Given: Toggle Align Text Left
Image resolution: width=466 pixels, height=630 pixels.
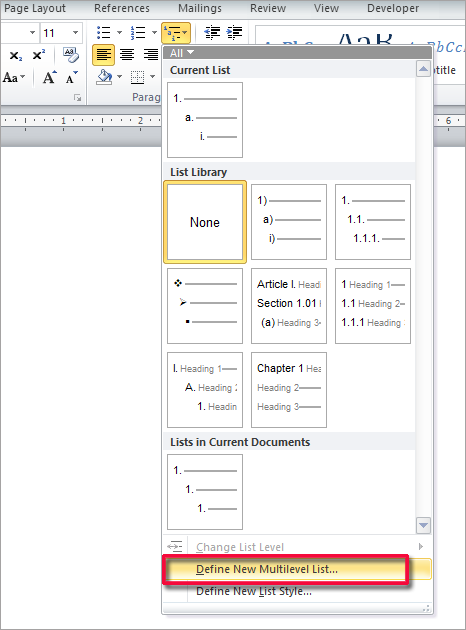Looking at the screenshot, I should pos(103,55).
